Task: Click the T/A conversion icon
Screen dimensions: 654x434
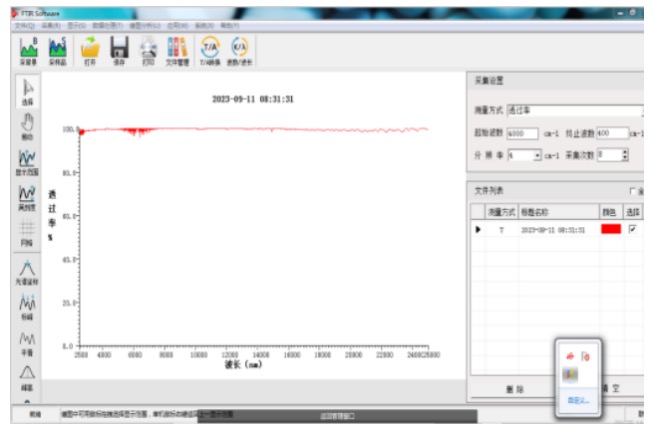Action: (x=210, y=48)
